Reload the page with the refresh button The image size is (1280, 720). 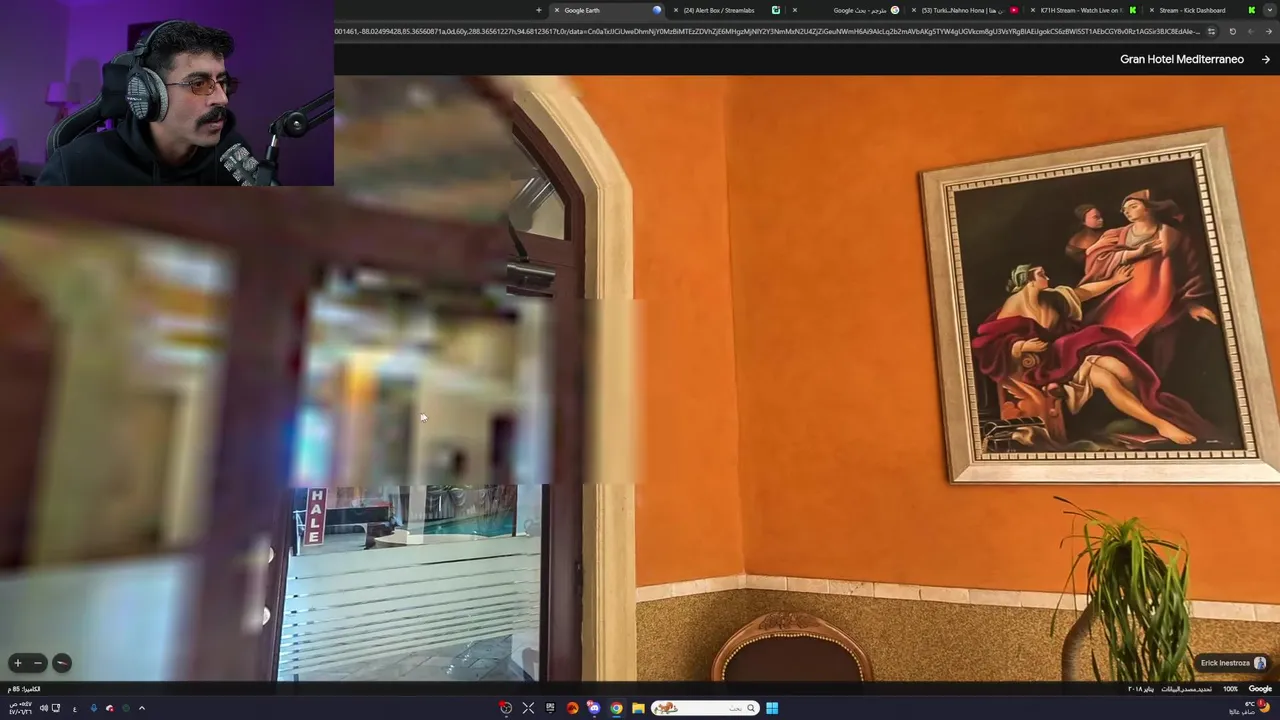pos(1232,31)
